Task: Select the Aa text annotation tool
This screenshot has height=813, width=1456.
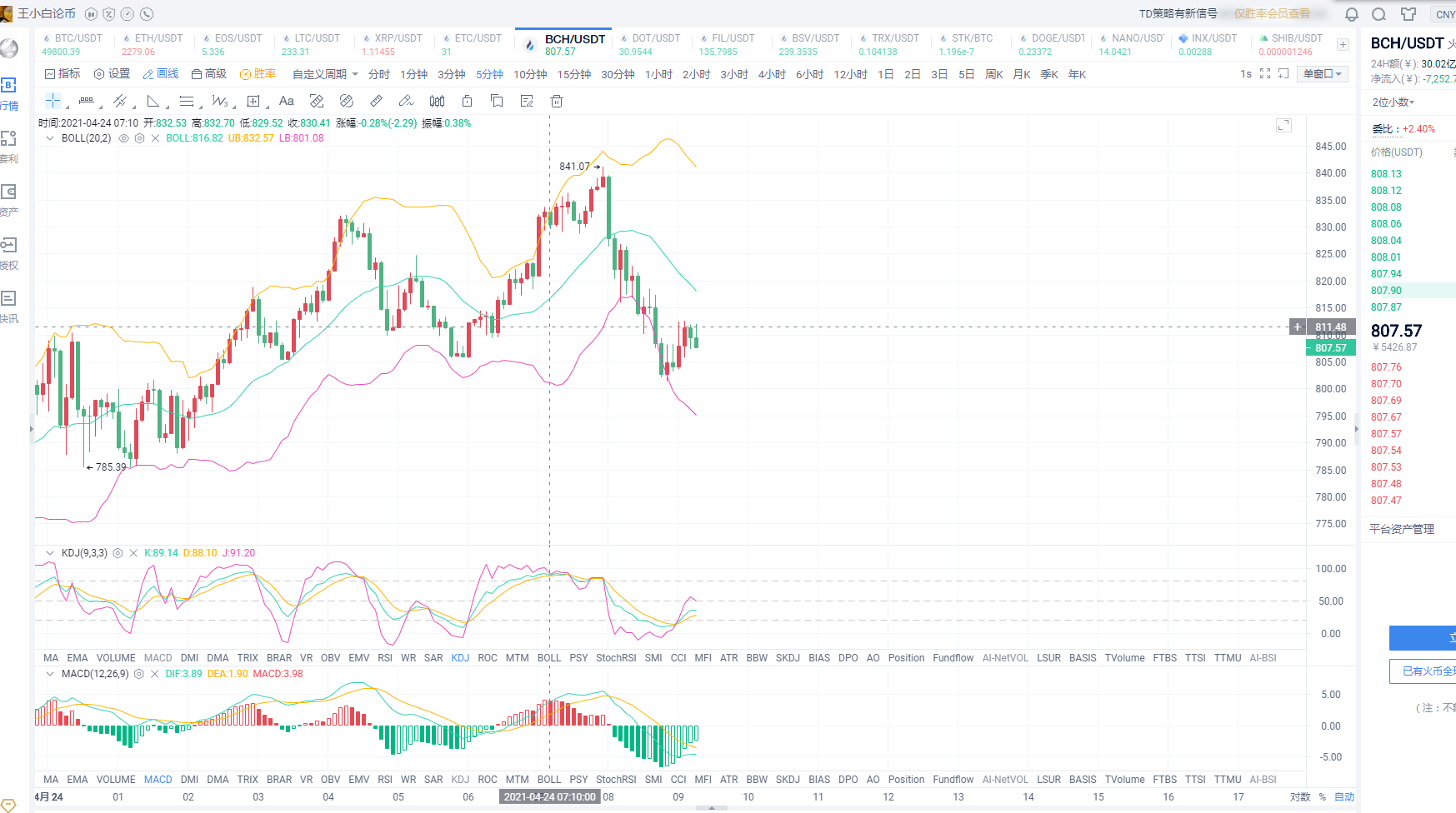Action: pos(287,101)
